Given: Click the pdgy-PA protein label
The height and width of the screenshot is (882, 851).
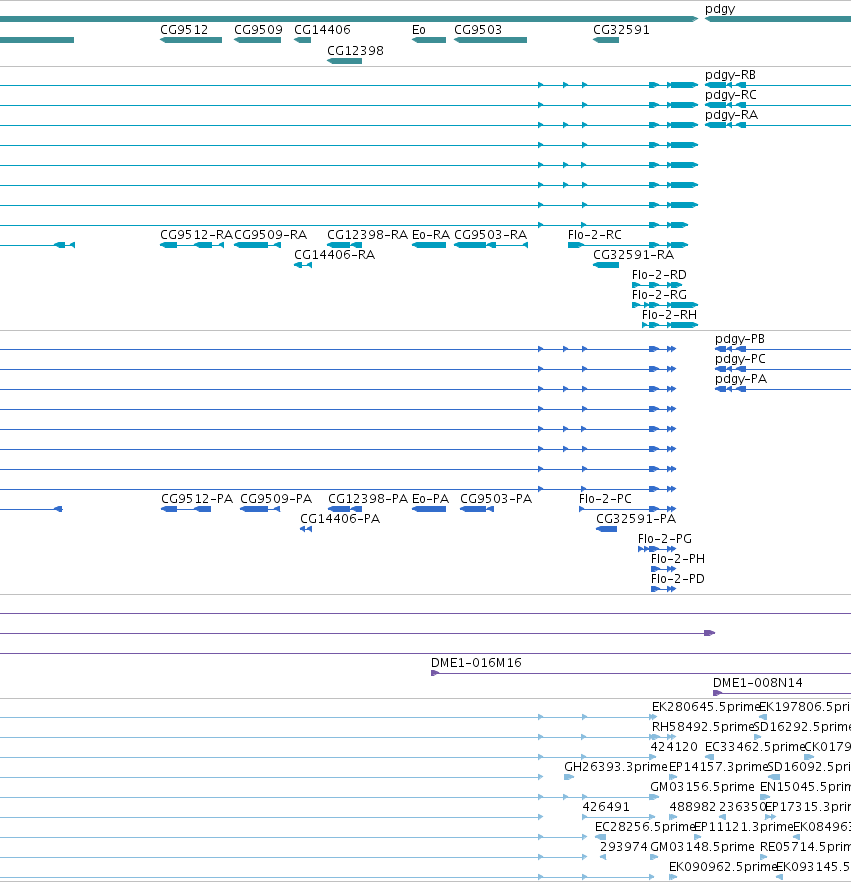Looking at the screenshot, I should 741,379.
